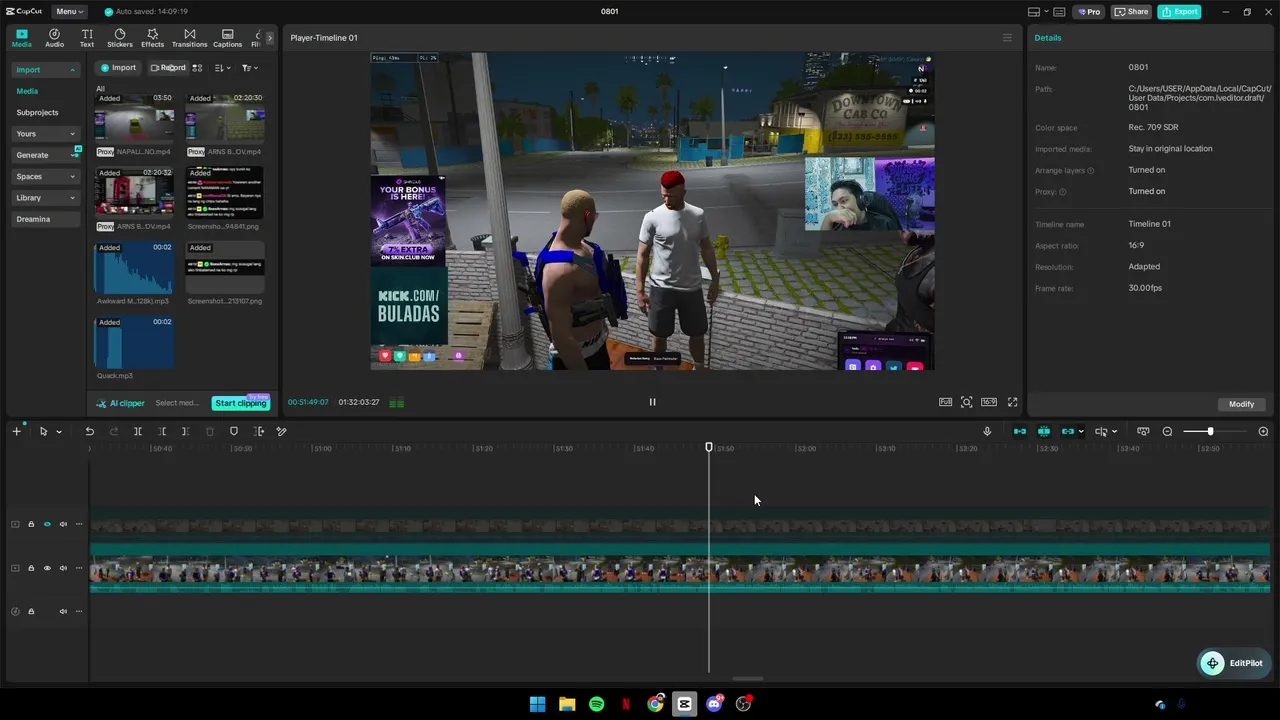Click the microphone voiceover record icon
Viewport: 1280px width, 720px height.
987,431
